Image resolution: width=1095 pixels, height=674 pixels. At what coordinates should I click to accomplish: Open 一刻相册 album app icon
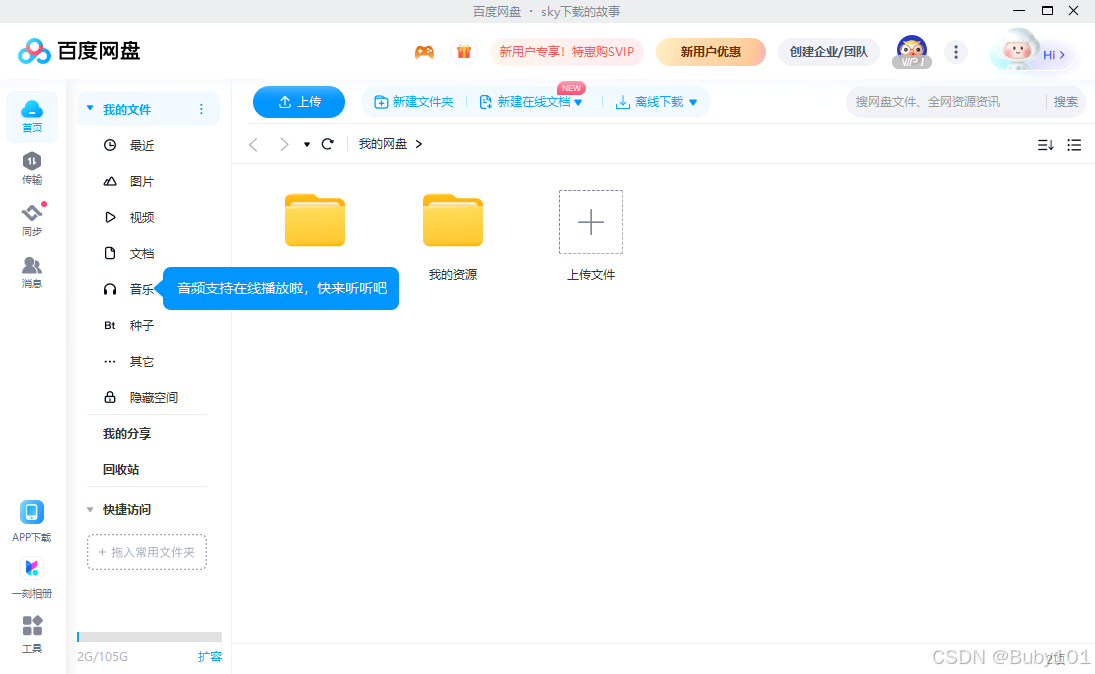(31, 578)
